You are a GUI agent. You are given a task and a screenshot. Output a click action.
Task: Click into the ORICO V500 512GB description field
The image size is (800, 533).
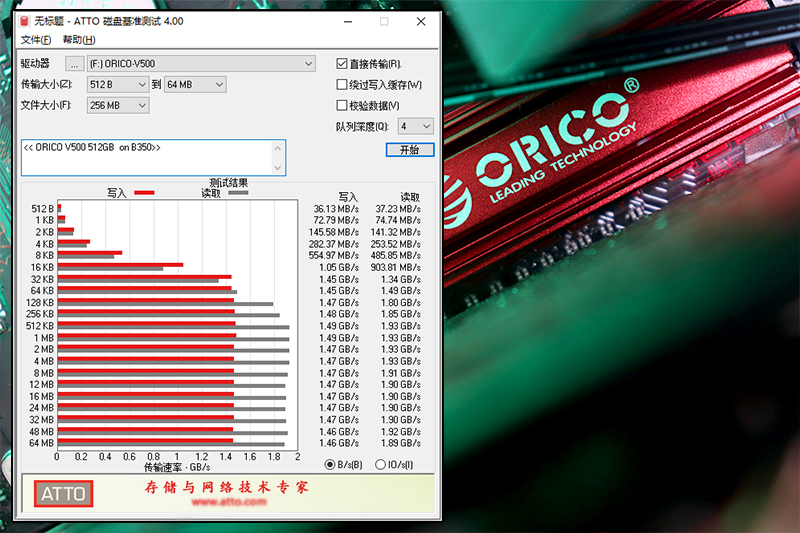tap(147, 158)
